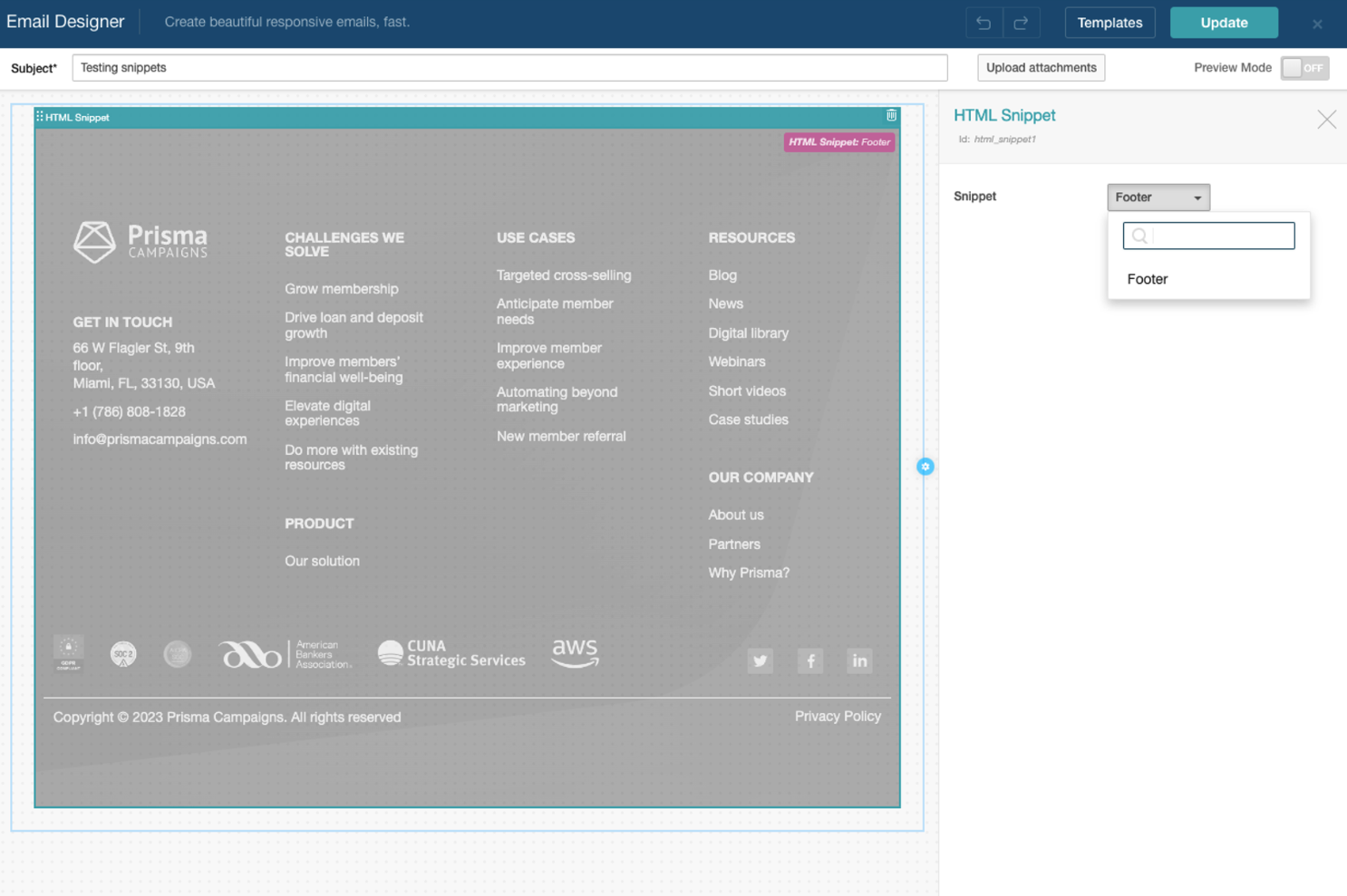The image size is (1347, 896).
Task: Open the Snippet Footer dropdown
Action: pyautogui.click(x=1158, y=198)
